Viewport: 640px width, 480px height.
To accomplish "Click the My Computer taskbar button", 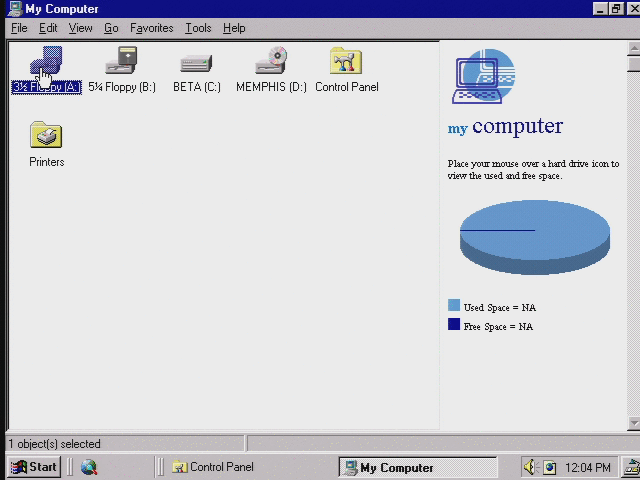I will click(x=418, y=467).
